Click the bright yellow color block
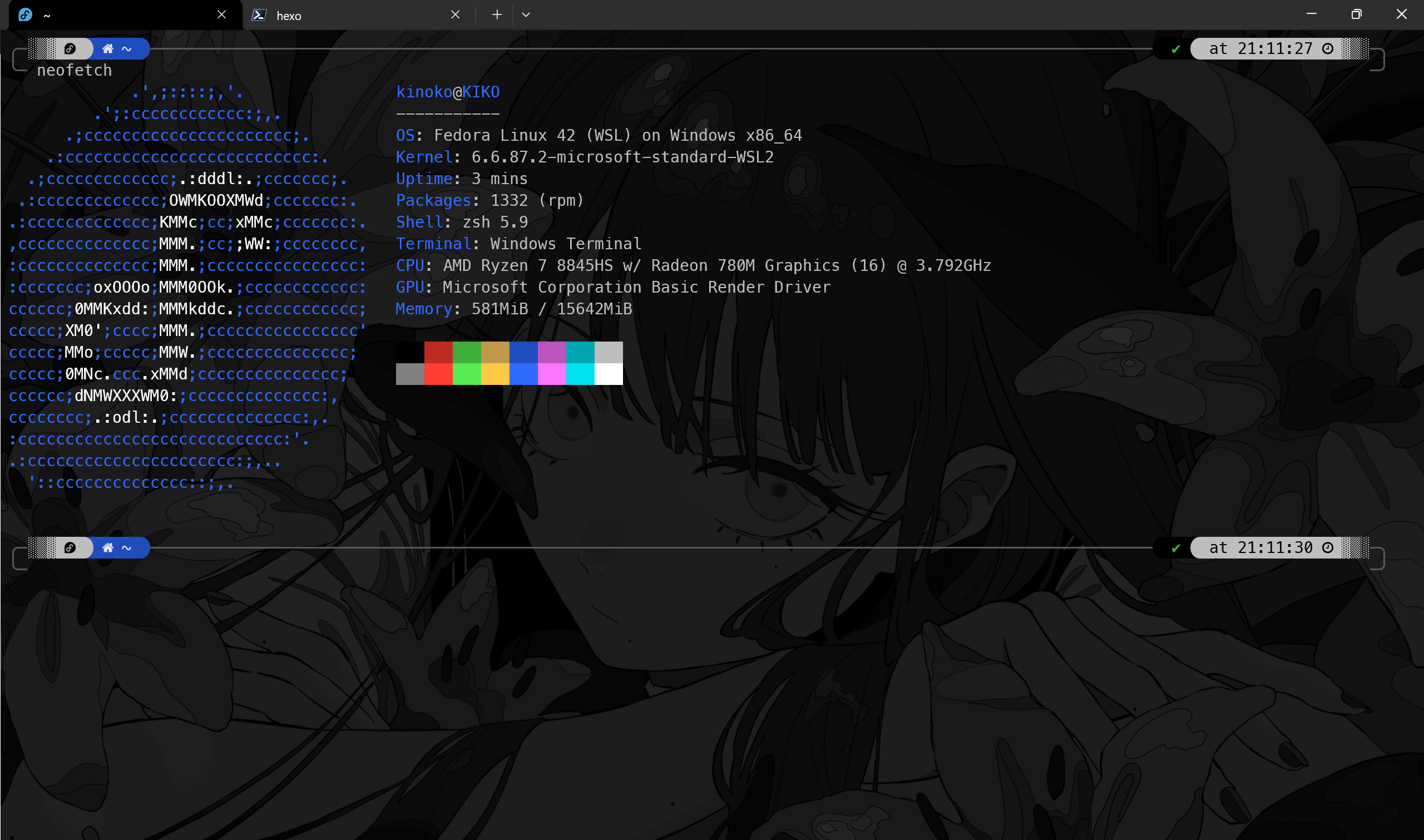Screen dimensions: 1424x840 (x=495, y=374)
